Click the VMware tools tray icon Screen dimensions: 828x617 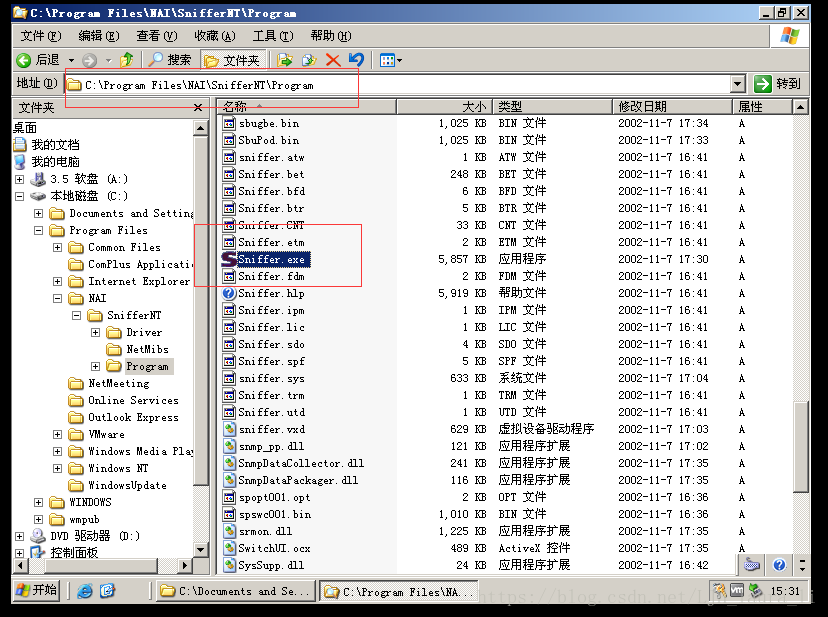click(x=737, y=590)
